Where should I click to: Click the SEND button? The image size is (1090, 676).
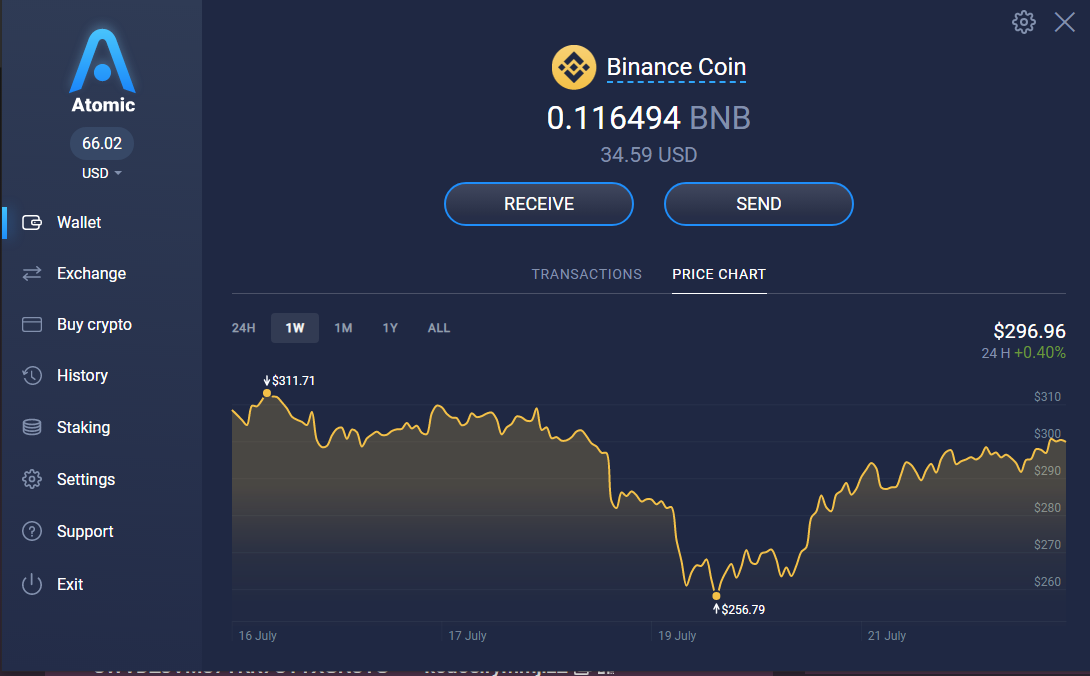[x=758, y=204]
